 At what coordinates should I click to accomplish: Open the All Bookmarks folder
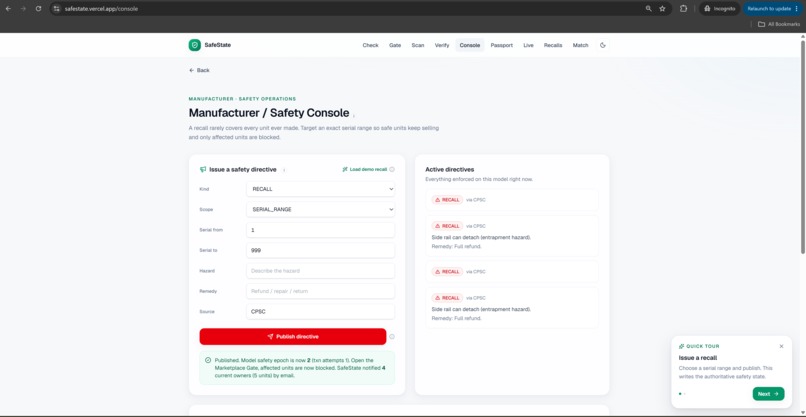point(779,24)
